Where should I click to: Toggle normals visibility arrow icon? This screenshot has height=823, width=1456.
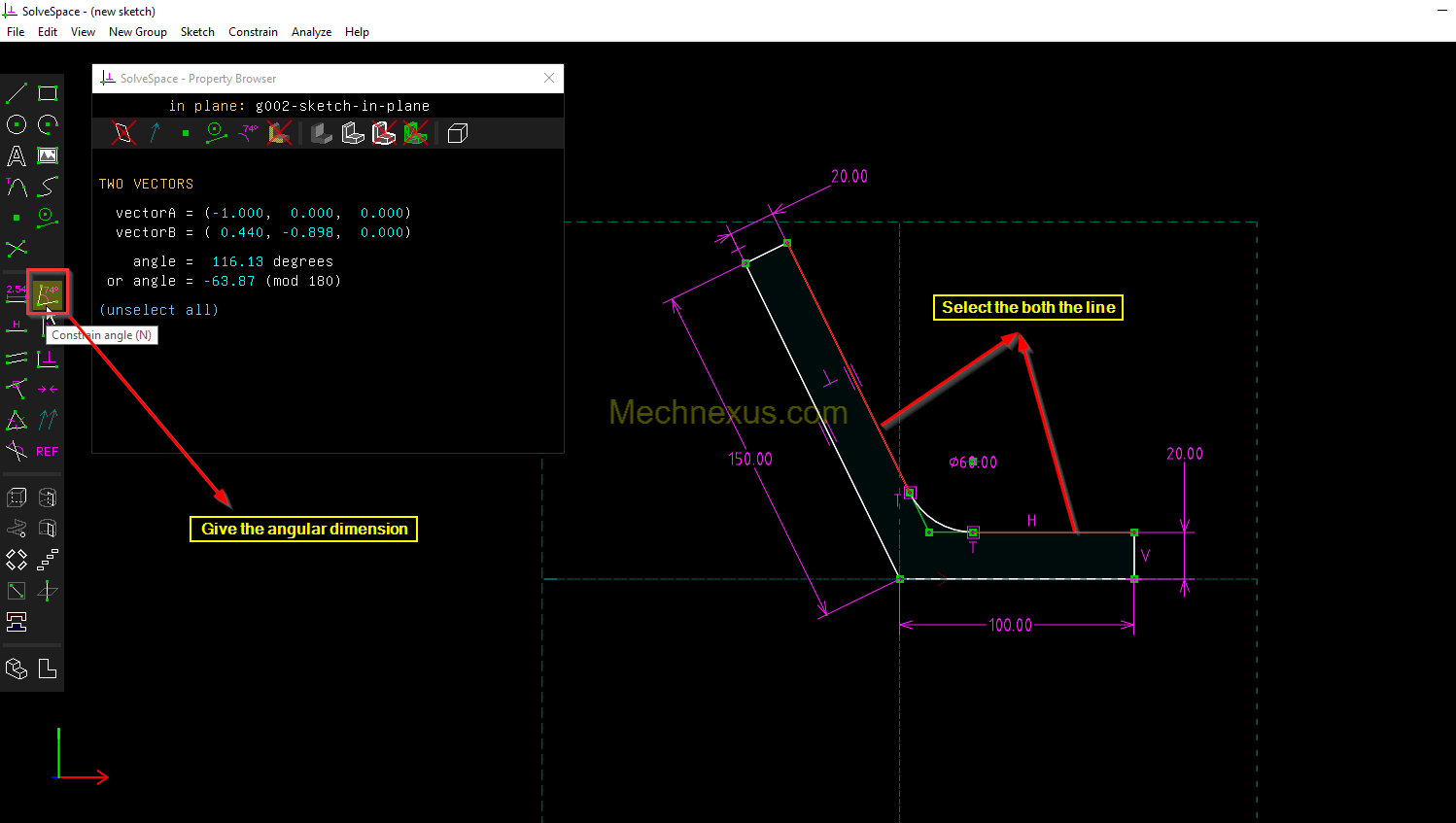(x=155, y=133)
